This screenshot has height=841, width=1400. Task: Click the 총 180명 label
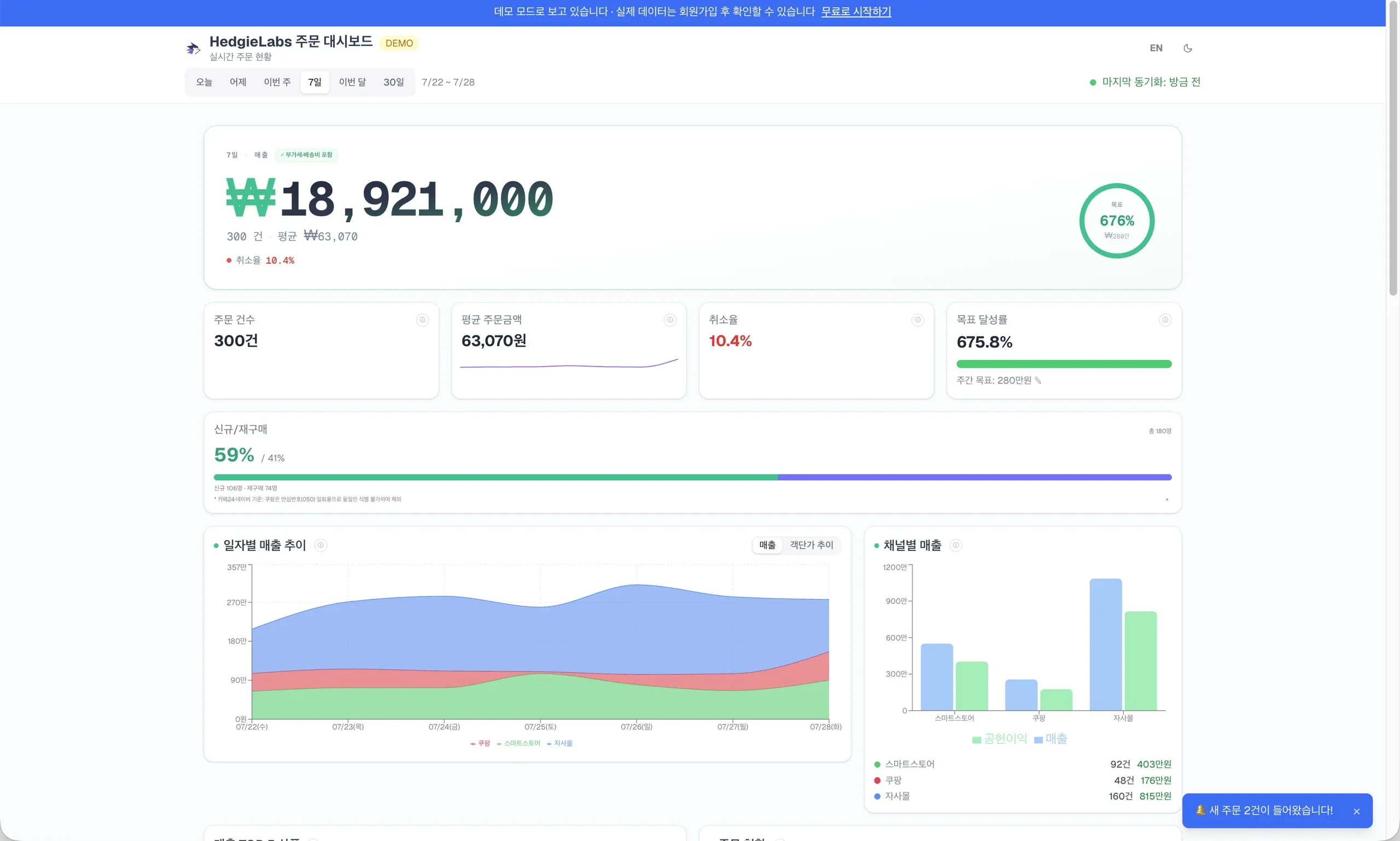point(1160,431)
